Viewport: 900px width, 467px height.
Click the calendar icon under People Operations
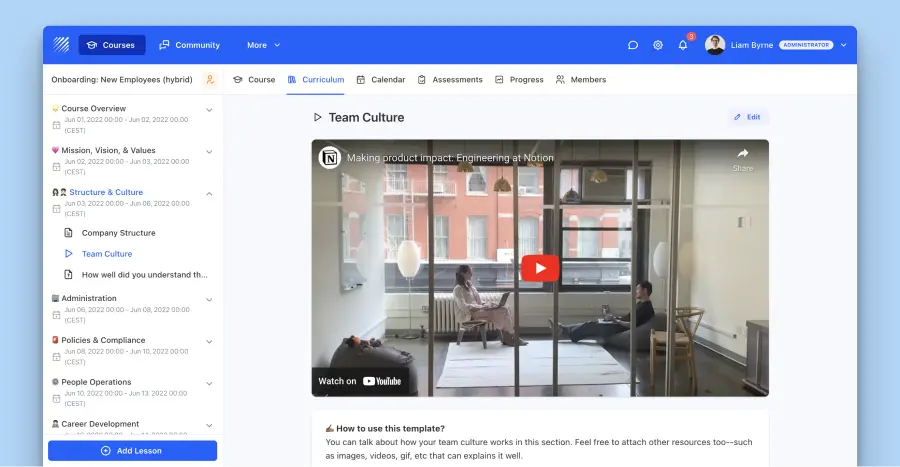pos(56,399)
